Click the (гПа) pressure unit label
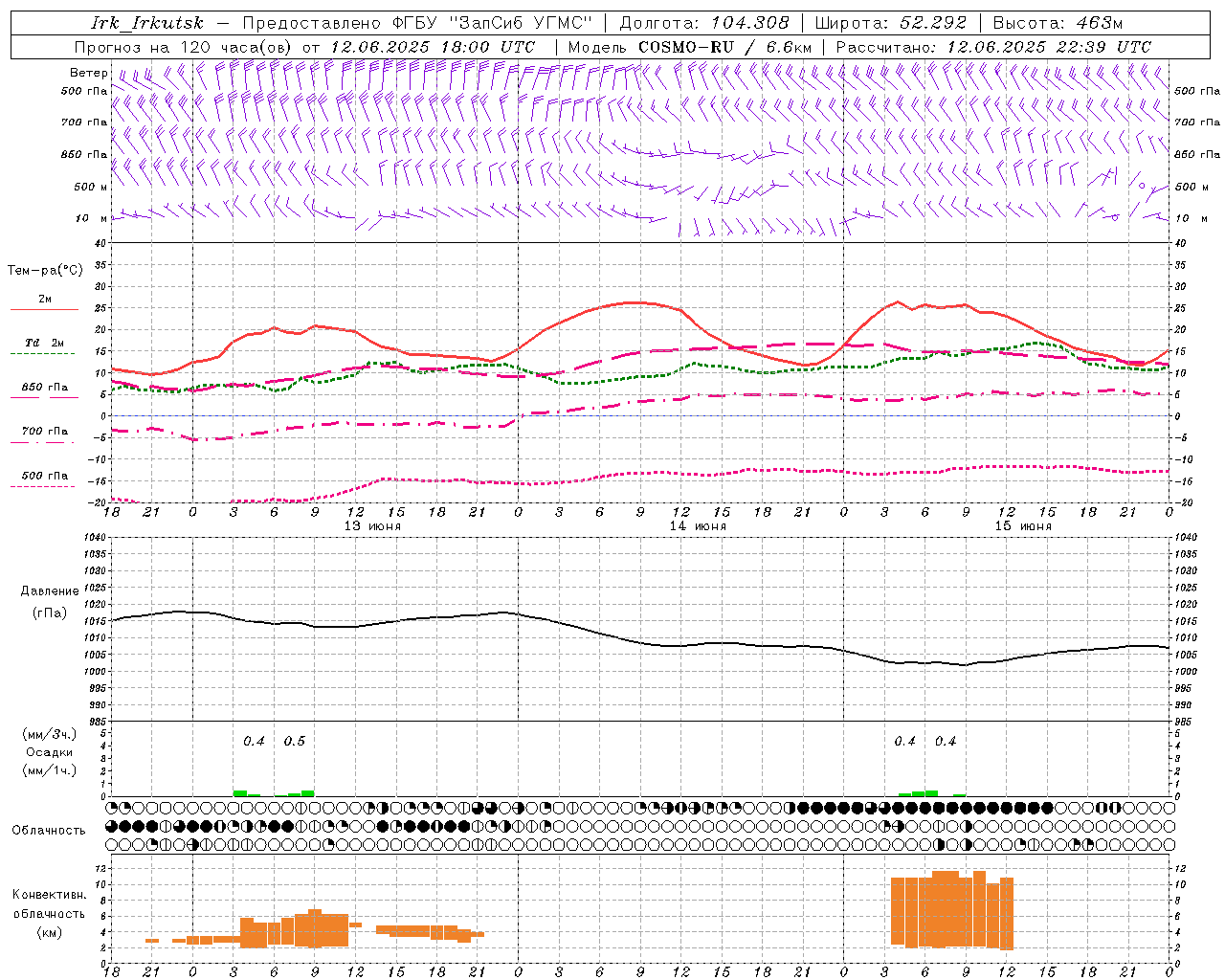 [x=50, y=612]
